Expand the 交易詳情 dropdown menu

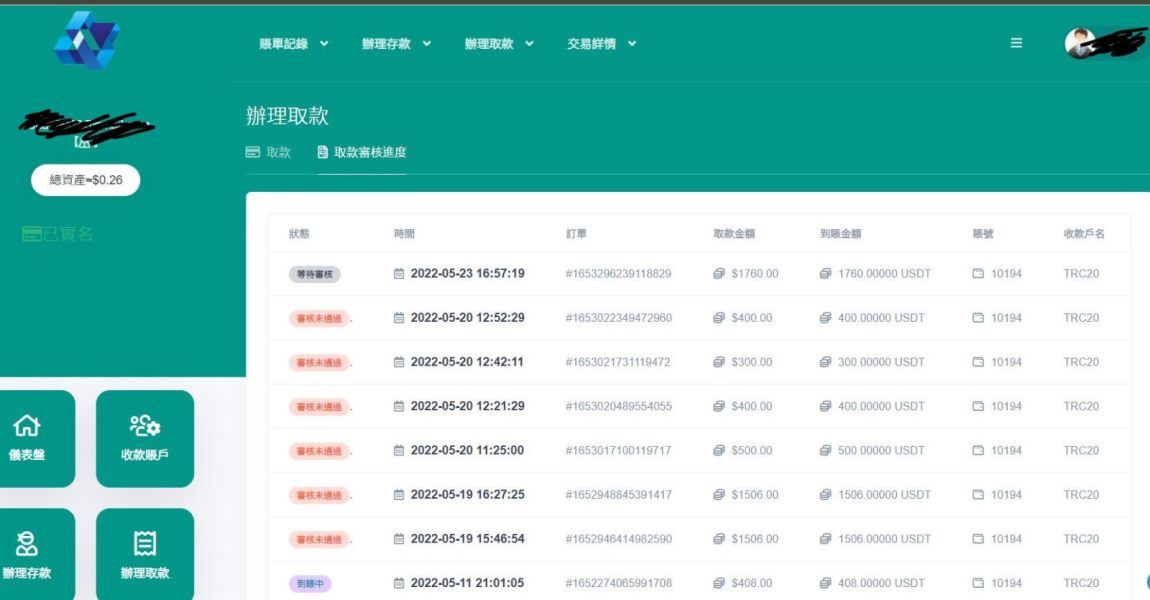[x=602, y=44]
